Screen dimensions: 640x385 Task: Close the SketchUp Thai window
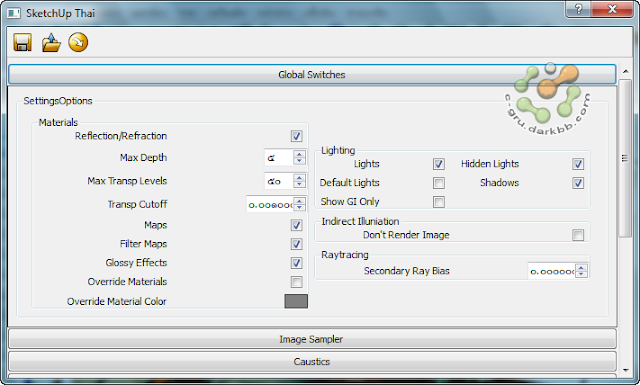click(612, 9)
